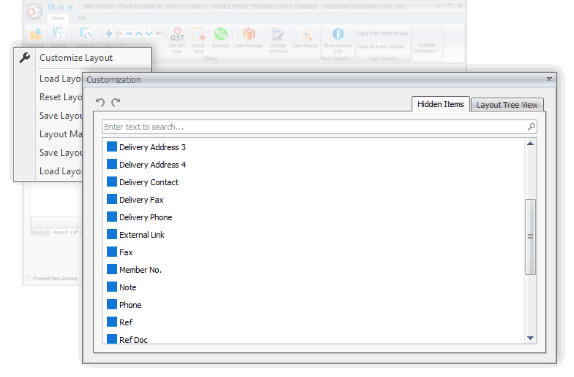
Task: Click the blue icon beside External Link
Action: click(112, 234)
